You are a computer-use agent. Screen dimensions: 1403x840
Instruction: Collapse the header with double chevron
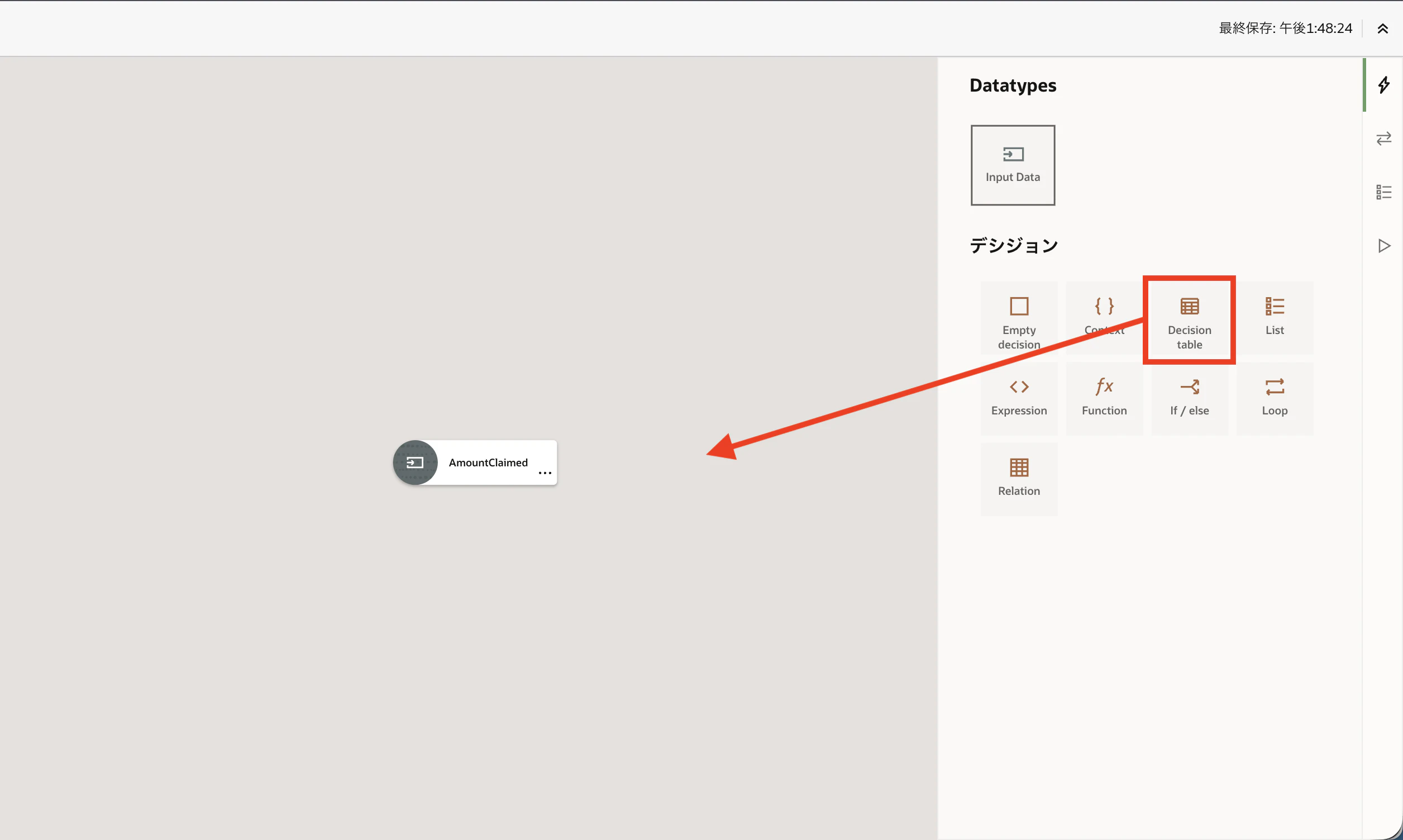pyautogui.click(x=1382, y=29)
